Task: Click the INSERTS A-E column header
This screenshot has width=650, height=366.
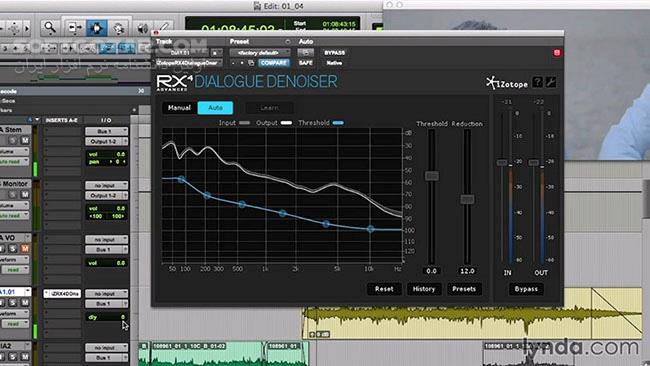Action: pos(61,120)
